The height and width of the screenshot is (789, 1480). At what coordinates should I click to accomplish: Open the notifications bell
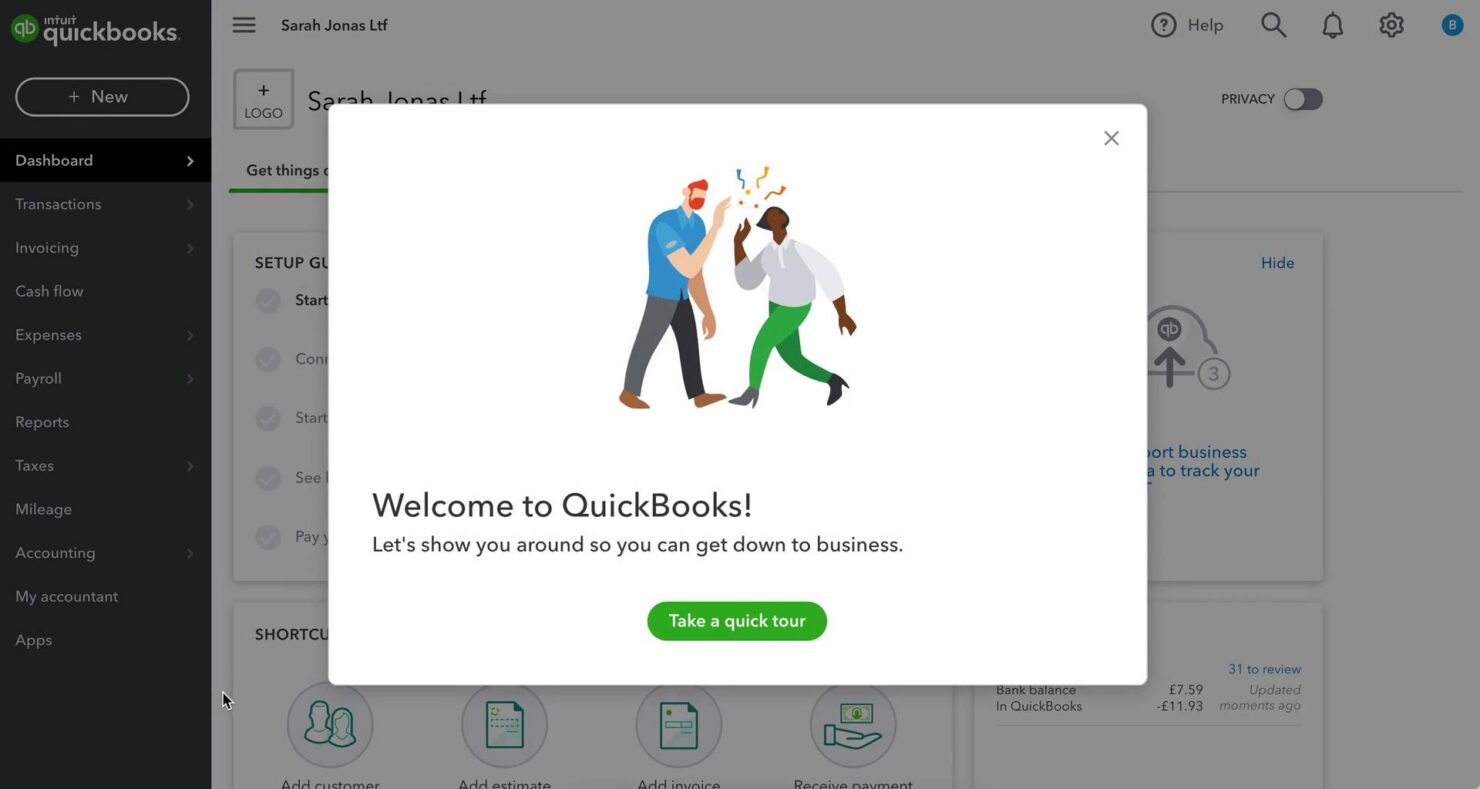pyautogui.click(x=1332, y=24)
